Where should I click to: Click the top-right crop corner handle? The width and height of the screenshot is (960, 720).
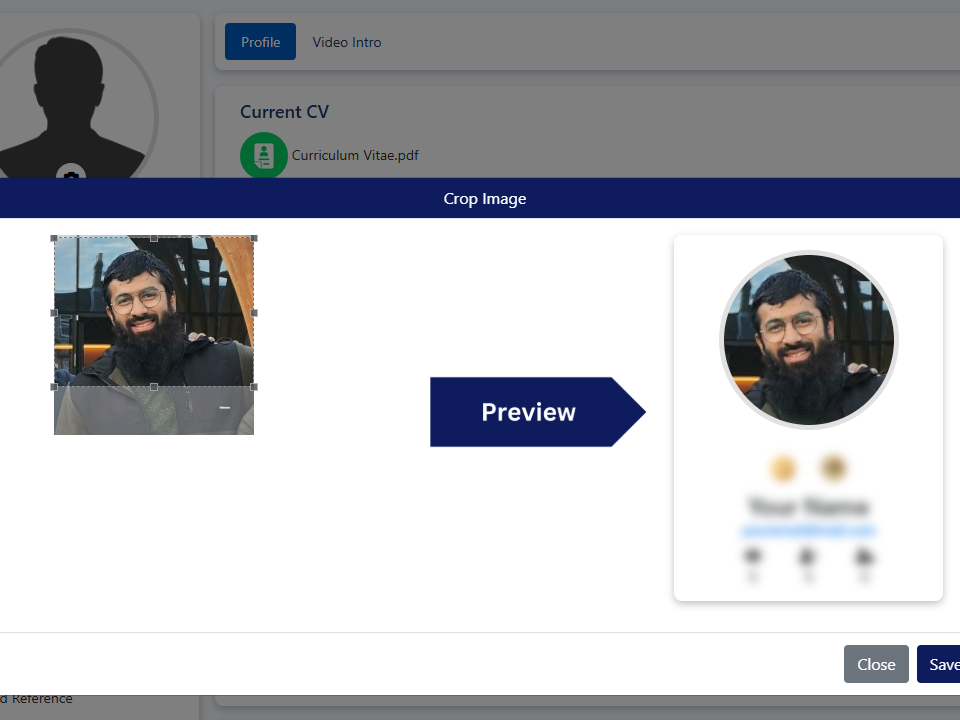point(254,238)
